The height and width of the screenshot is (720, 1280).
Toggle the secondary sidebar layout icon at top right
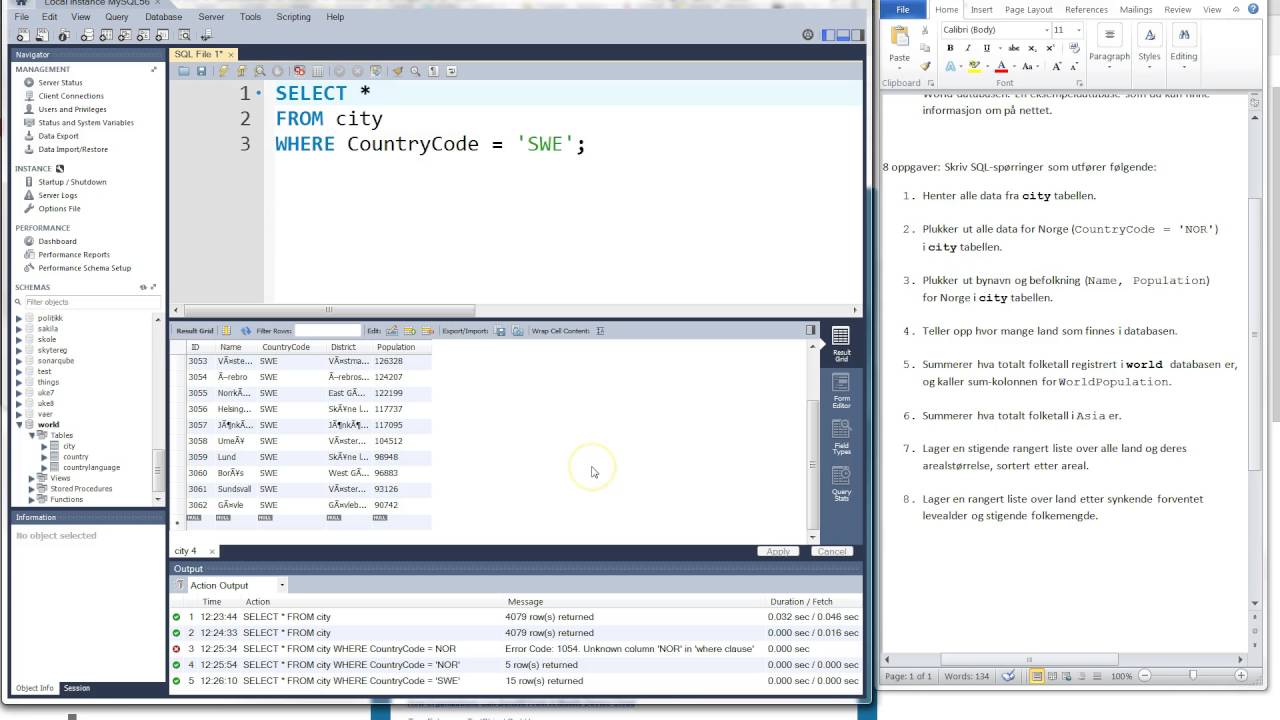pyautogui.click(x=857, y=35)
